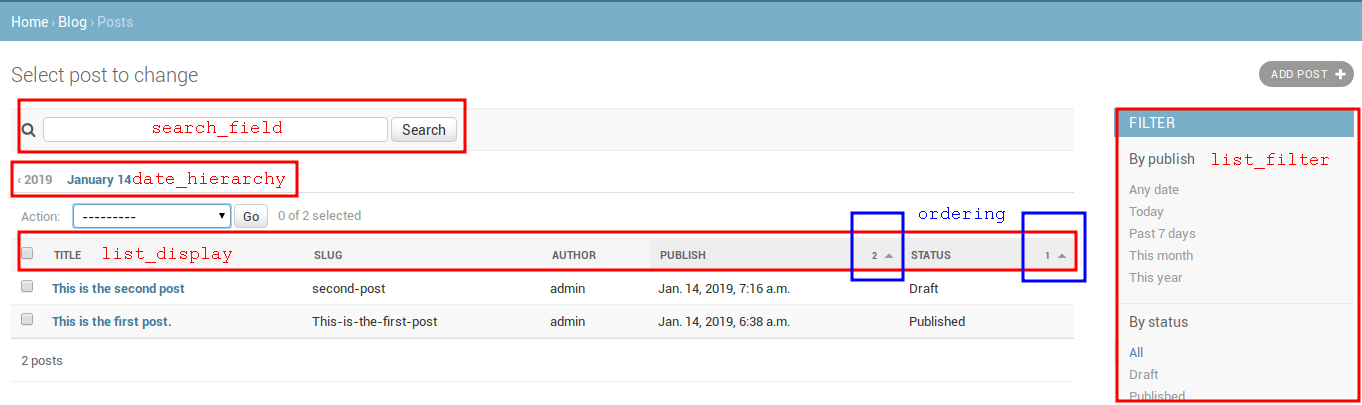Check the box for the first post
The height and width of the screenshot is (405, 1362).
pos(28,320)
